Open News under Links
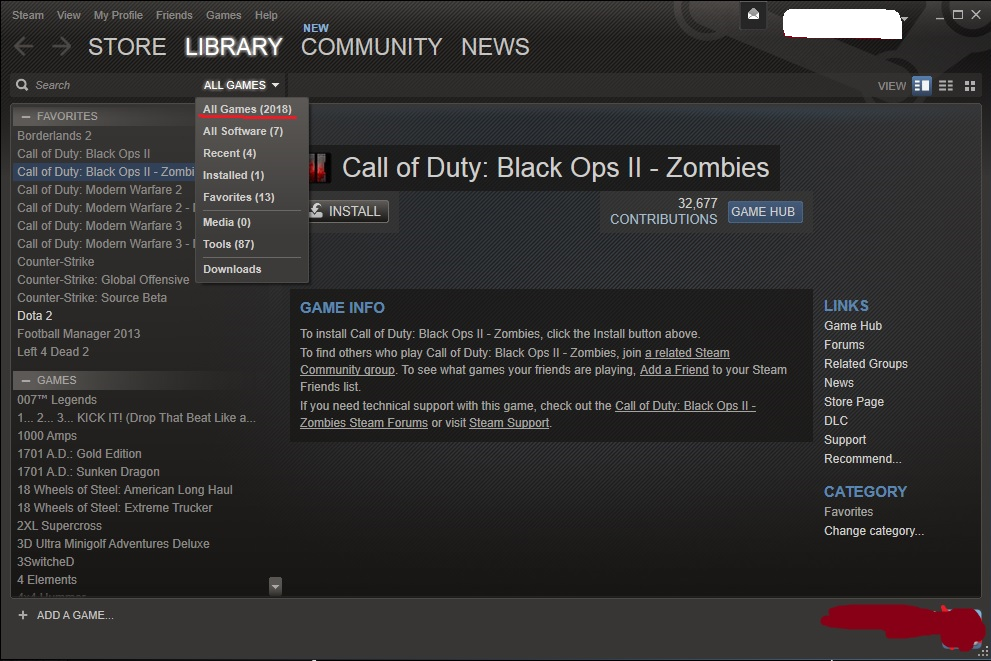991x661 pixels. 839,382
